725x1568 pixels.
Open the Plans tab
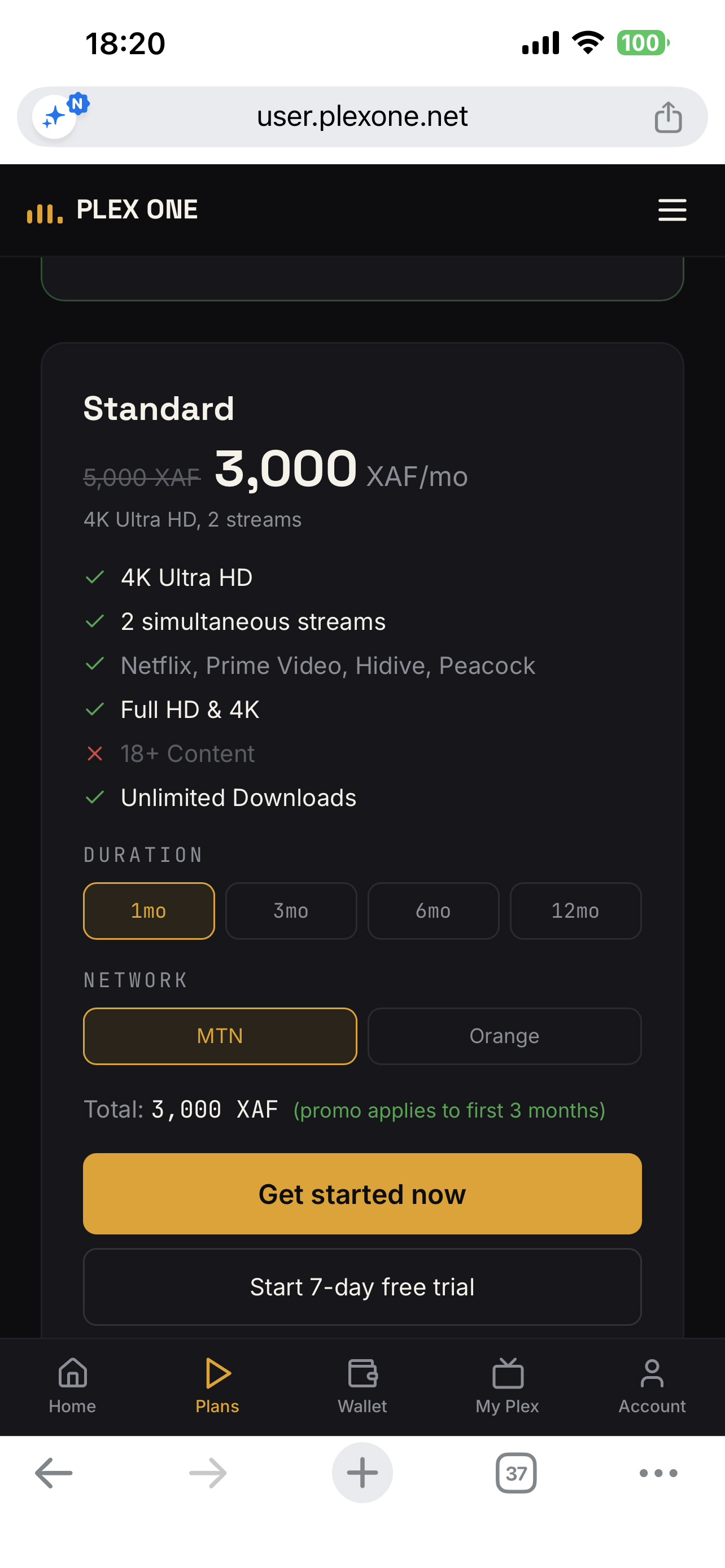coord(217,1386)
